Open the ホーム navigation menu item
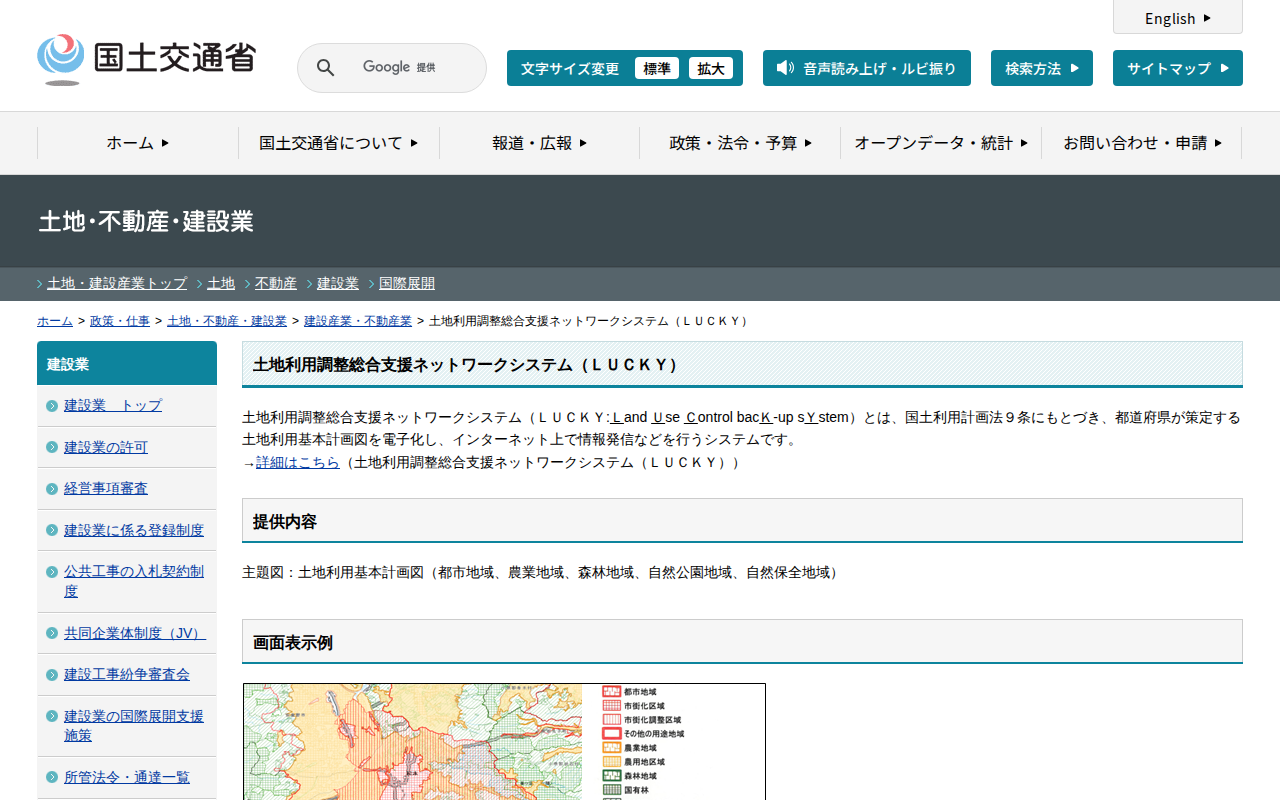This screenshot has width=1280, height=800. click(138, 143)
